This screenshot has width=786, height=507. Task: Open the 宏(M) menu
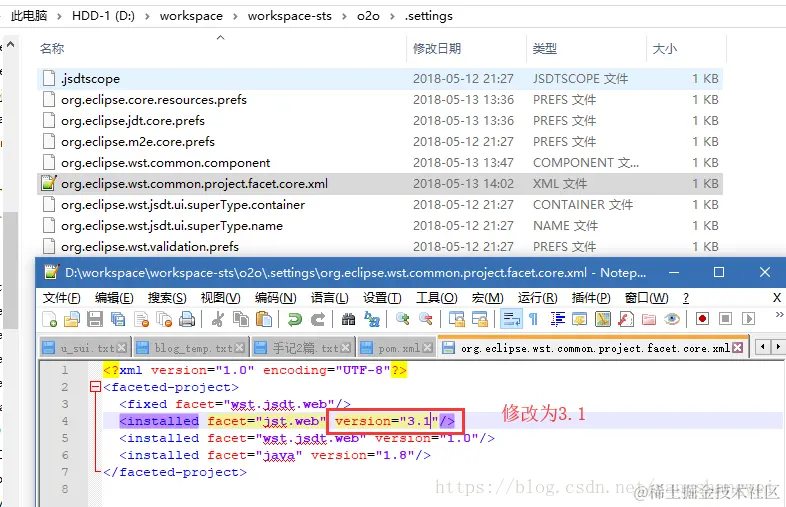pos(487,298)
